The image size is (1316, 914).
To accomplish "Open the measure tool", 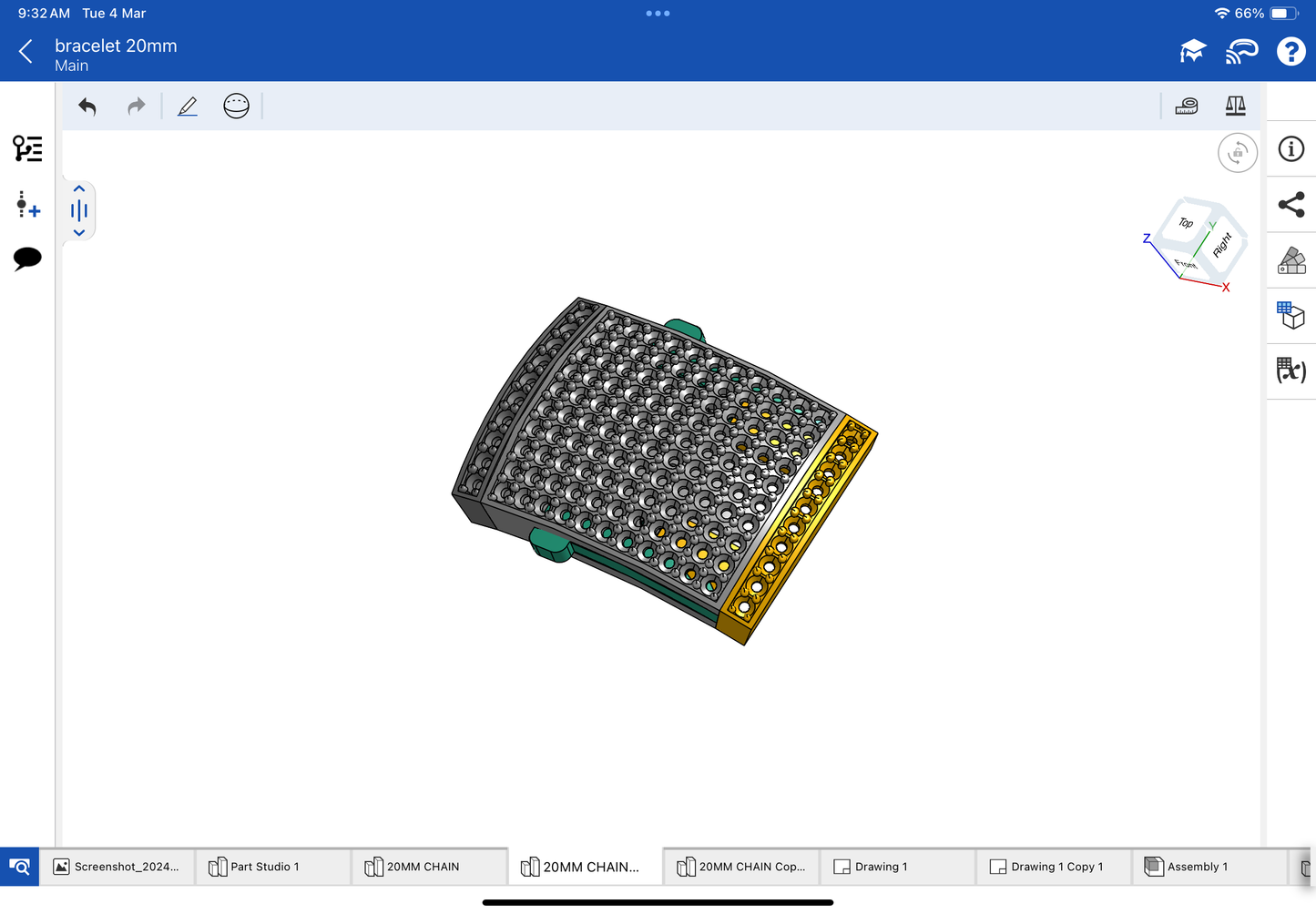I will [x=1187, y=107].
